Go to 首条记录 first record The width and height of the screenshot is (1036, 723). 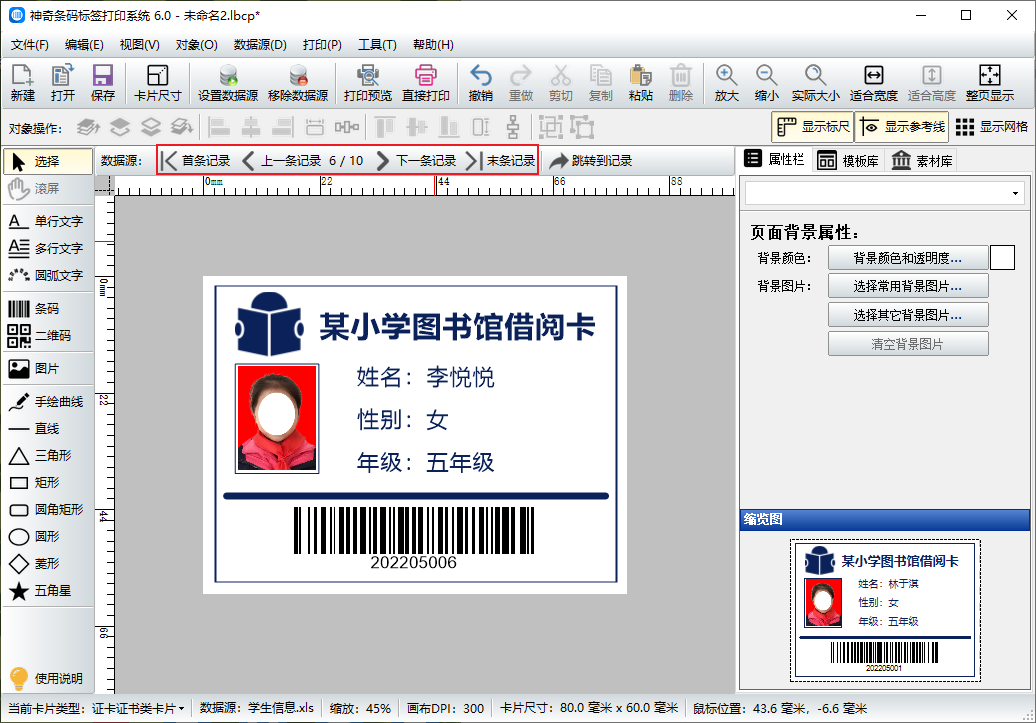click(x=196, y=161)
